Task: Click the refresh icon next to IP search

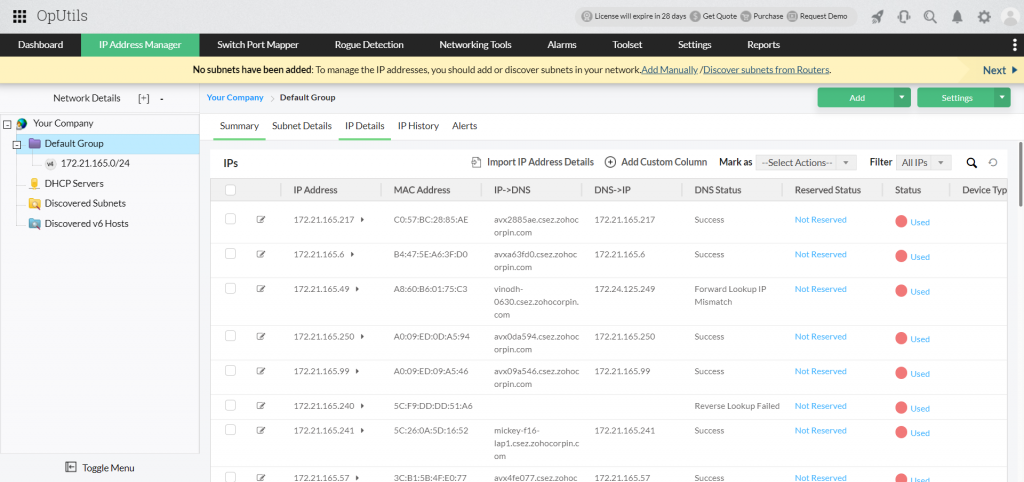Action: tap(993, 163)
